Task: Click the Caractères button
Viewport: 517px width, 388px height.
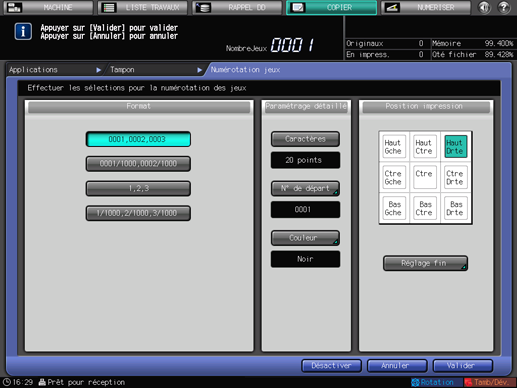Action: tap(305, 139)
